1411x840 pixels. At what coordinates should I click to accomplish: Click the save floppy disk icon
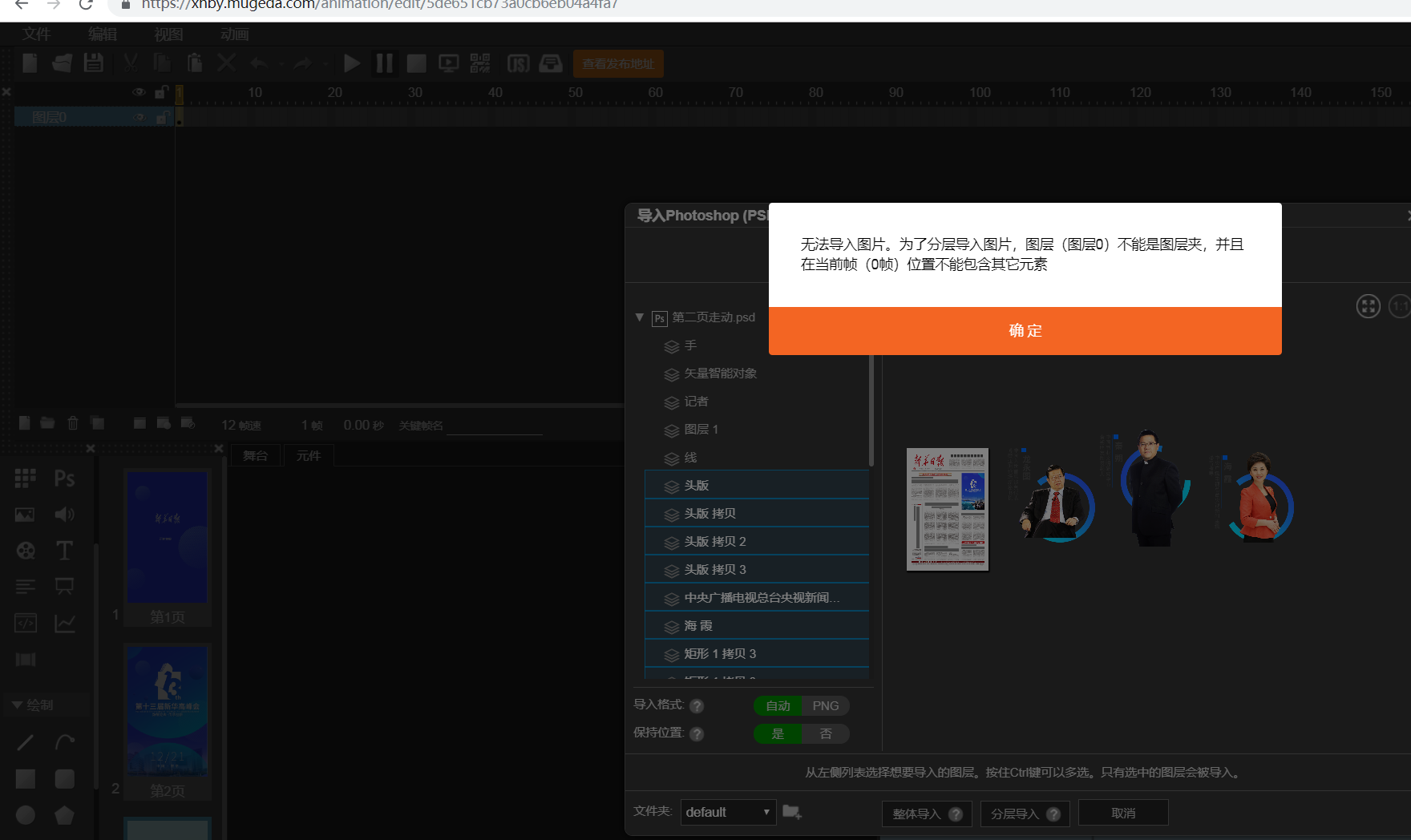coord(94,63)
